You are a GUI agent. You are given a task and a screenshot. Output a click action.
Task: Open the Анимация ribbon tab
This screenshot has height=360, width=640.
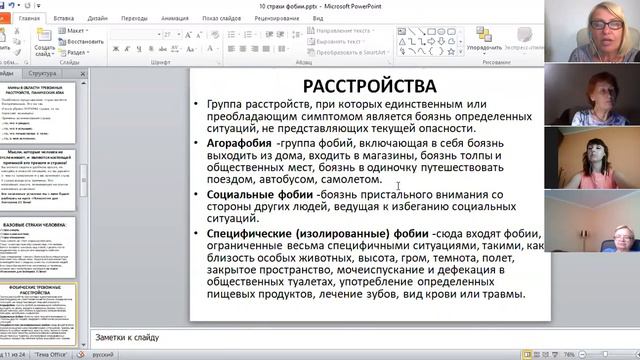click(175, 18)
